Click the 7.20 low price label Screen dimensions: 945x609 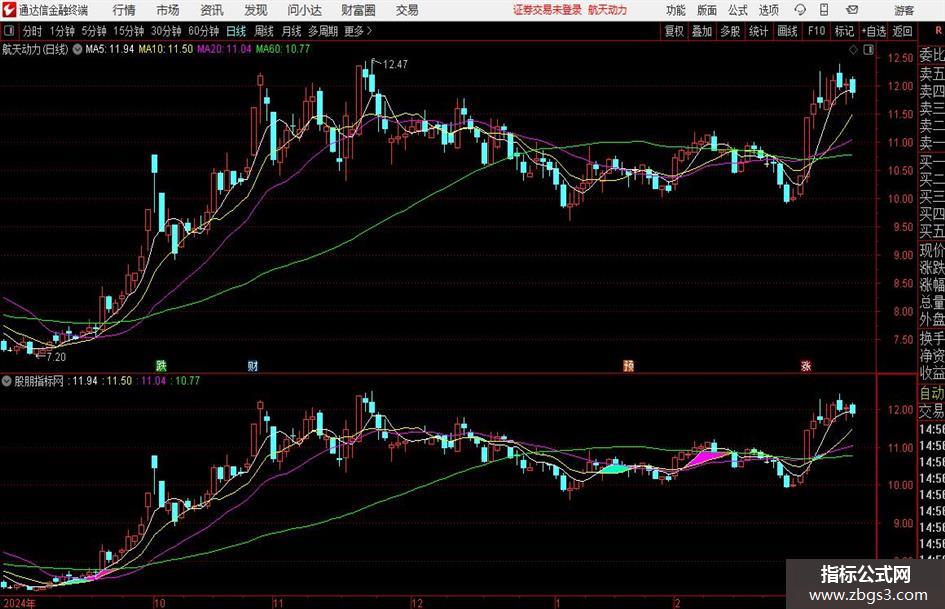[x=56, y=357]
